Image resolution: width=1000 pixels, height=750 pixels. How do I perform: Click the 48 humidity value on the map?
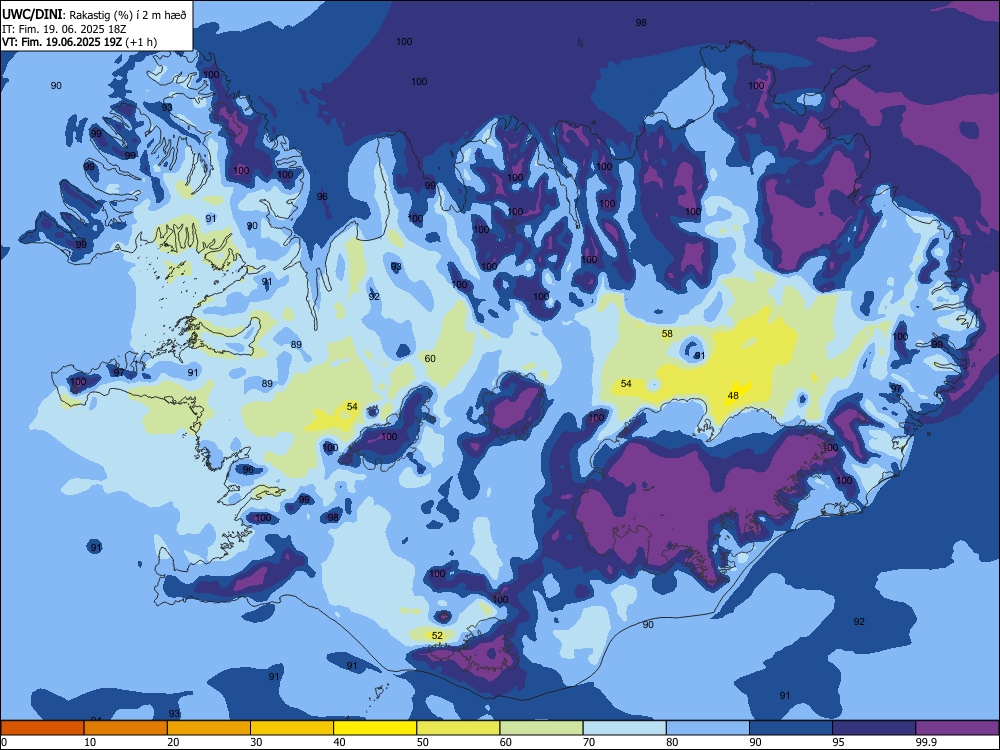733,395
